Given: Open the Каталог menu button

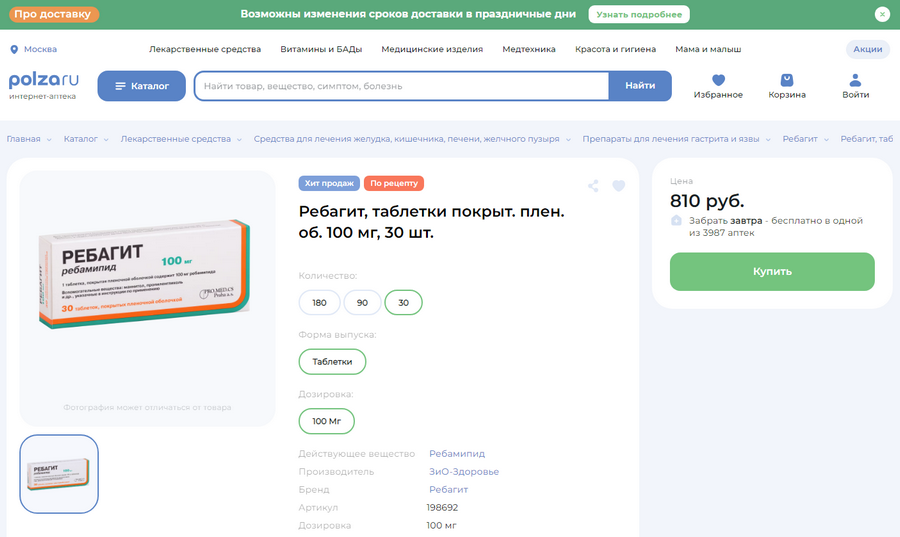Looking at the screenshot, I should pos(142,86).
